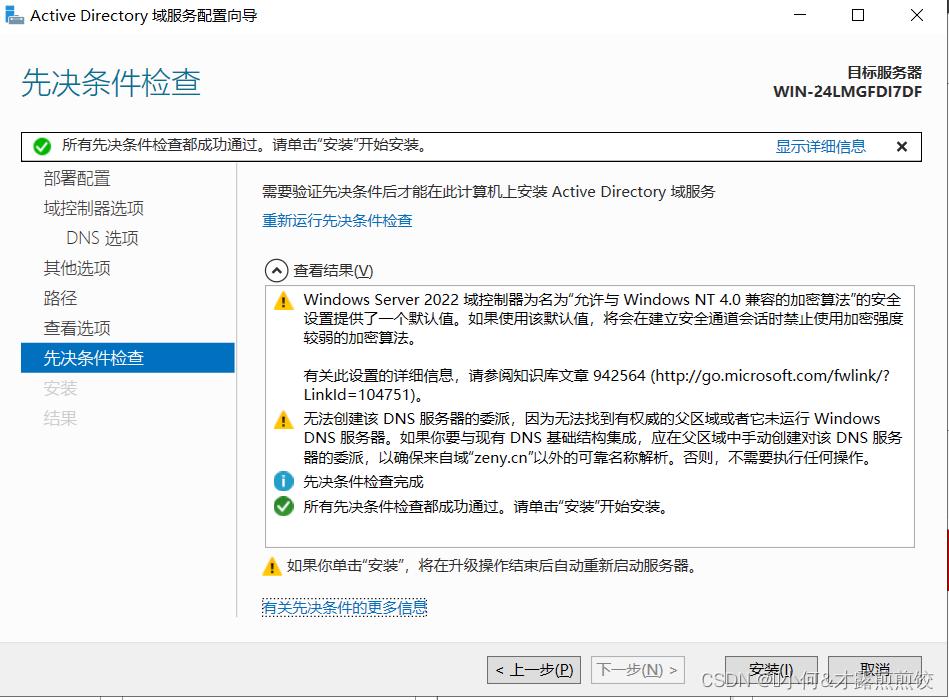949x700 pixels.
Task: Open 显示详细信息 link
Action: pyautogui.click(x=821, y=146)
